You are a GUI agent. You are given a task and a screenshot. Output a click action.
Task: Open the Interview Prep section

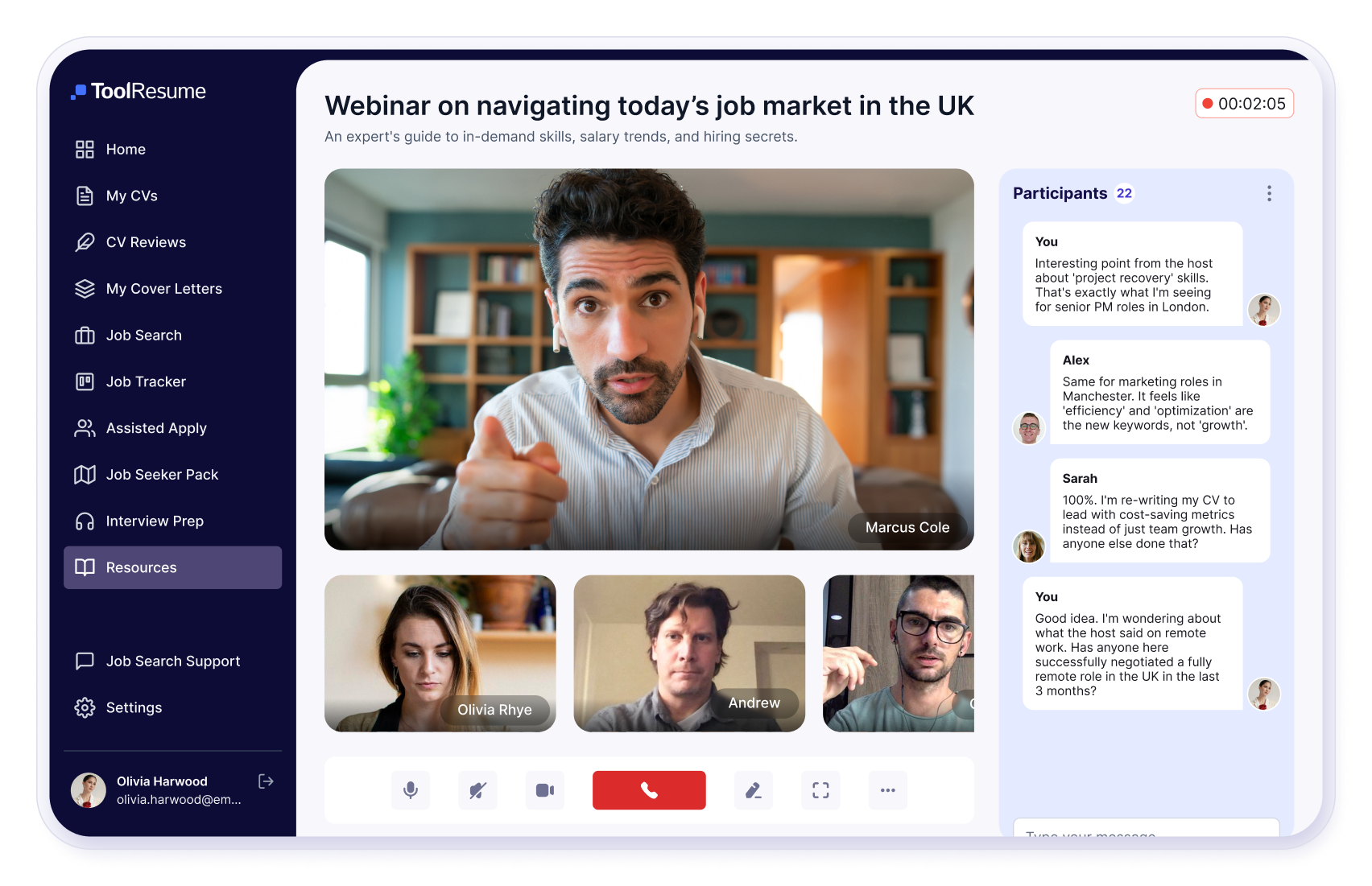(x=155, y=521)
